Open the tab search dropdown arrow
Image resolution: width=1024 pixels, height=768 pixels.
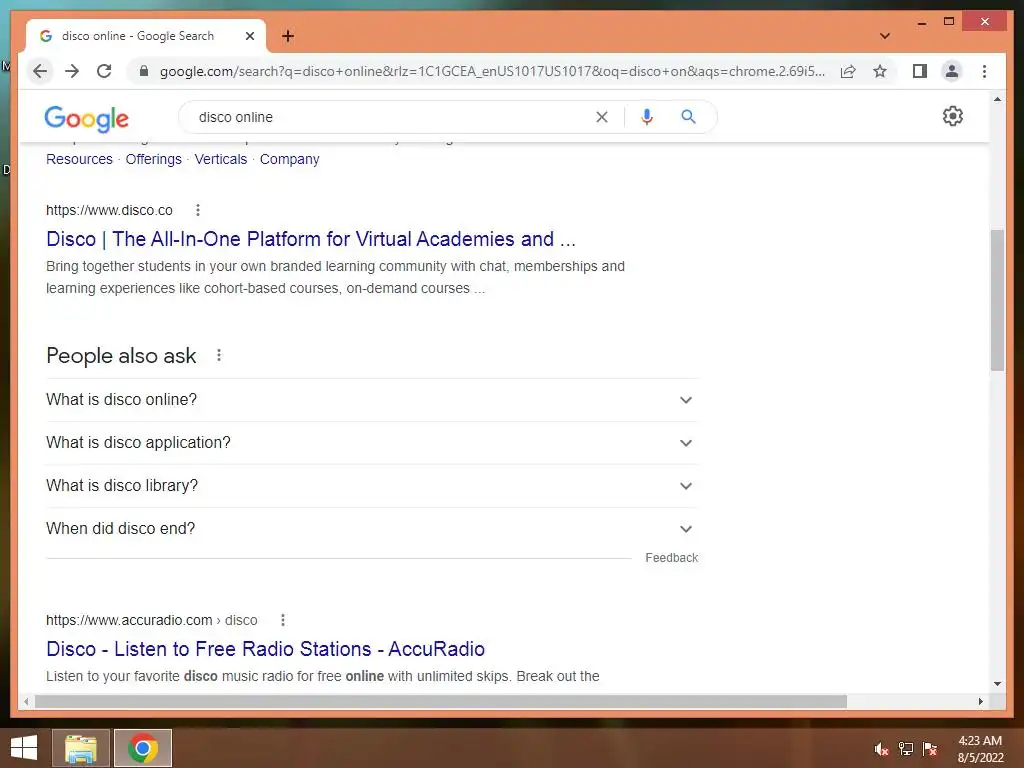click(884, 36)
